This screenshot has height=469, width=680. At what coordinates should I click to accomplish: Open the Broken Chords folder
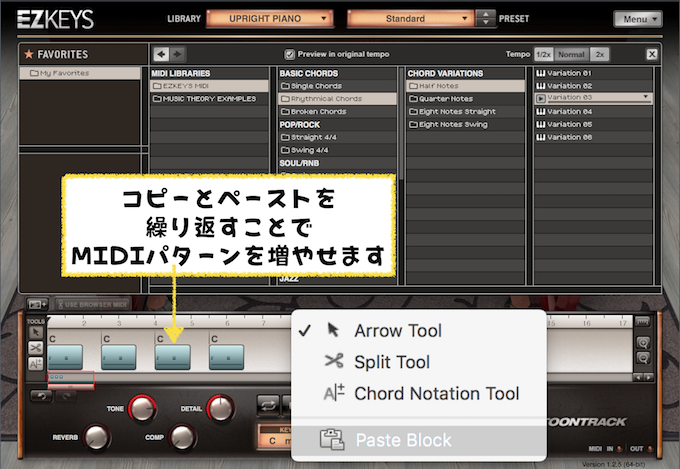pos(337,112)
